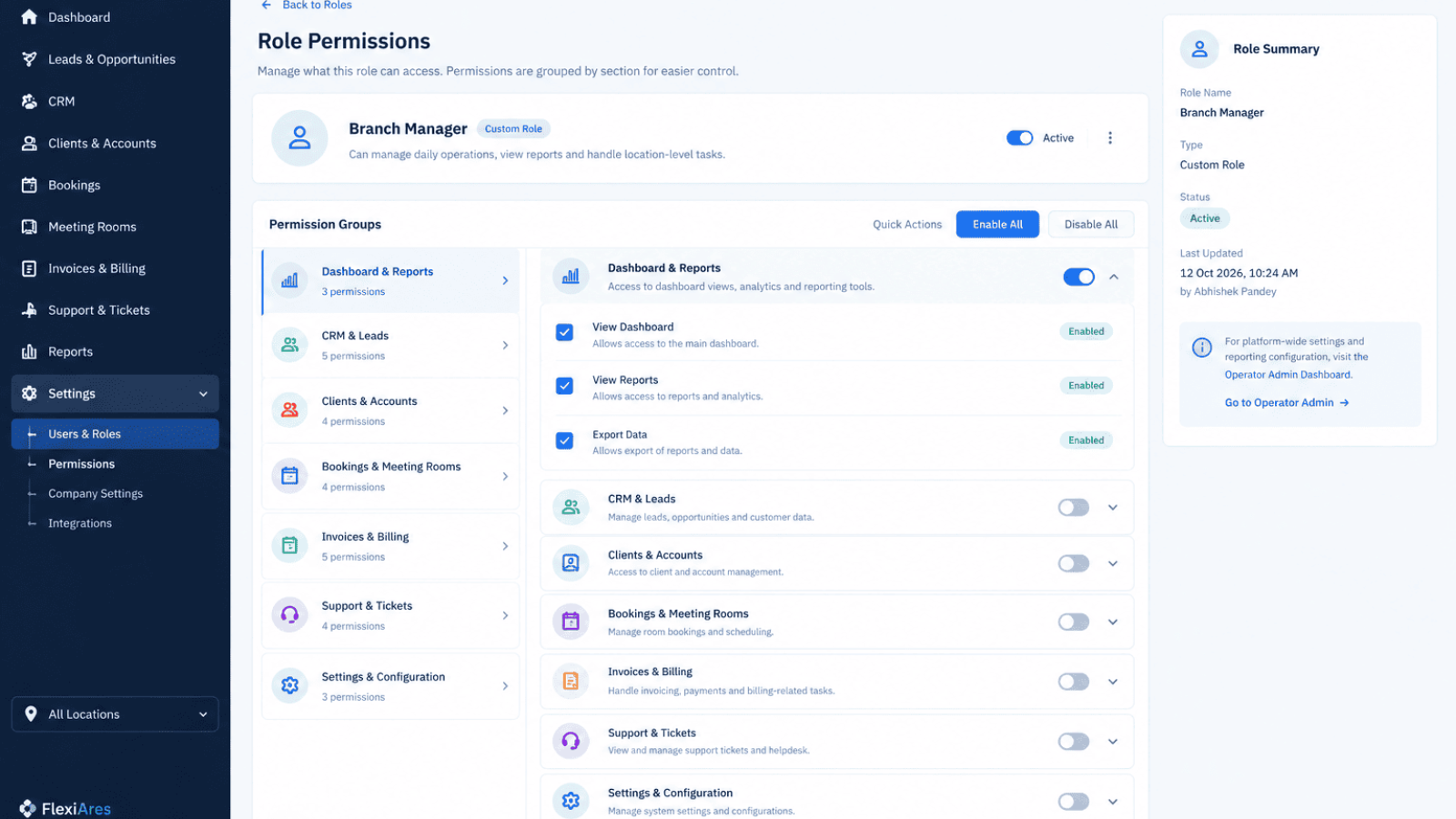This screenshot has width=1456, height=819.
Task: Click the Bookings calendar icon in sidebar
Action: pyautogui.click(x=29, y=185)
